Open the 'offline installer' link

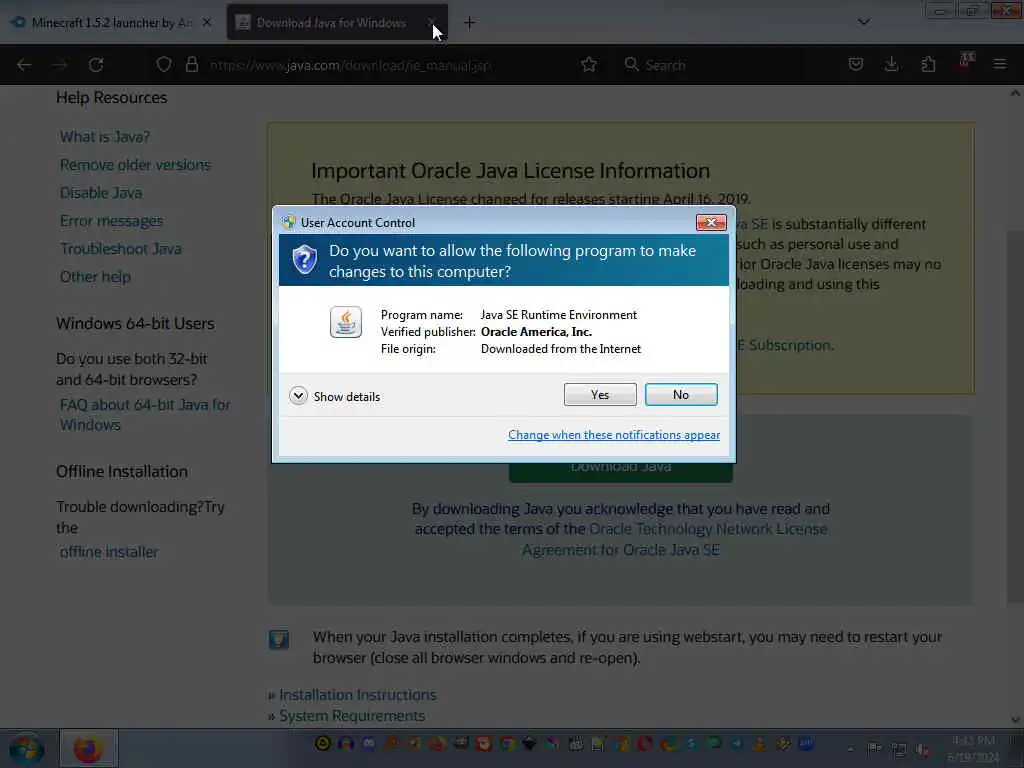(x=109, y=552)
